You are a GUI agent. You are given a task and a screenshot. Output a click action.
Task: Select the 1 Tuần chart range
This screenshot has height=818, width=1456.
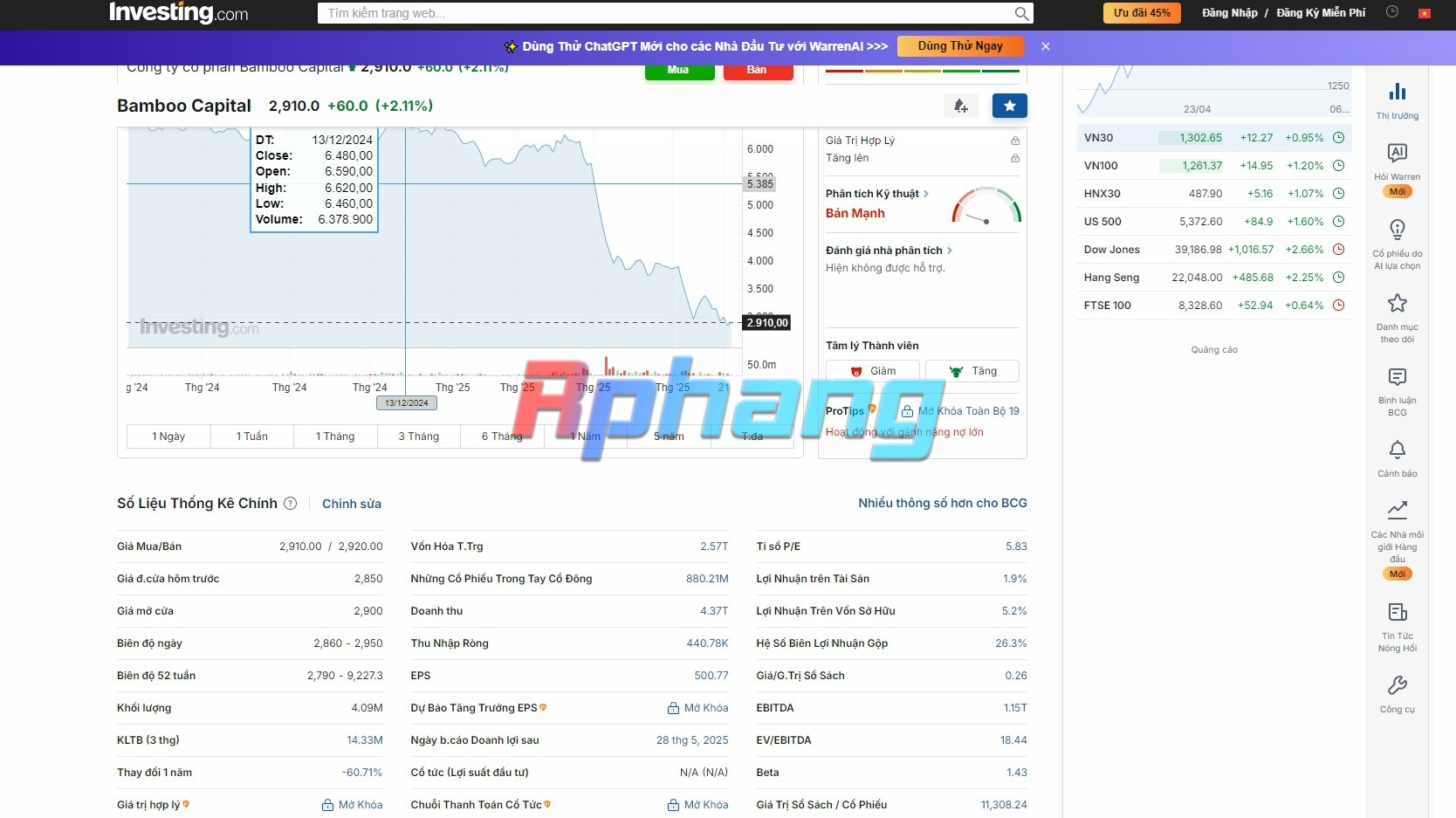(252, 436)
